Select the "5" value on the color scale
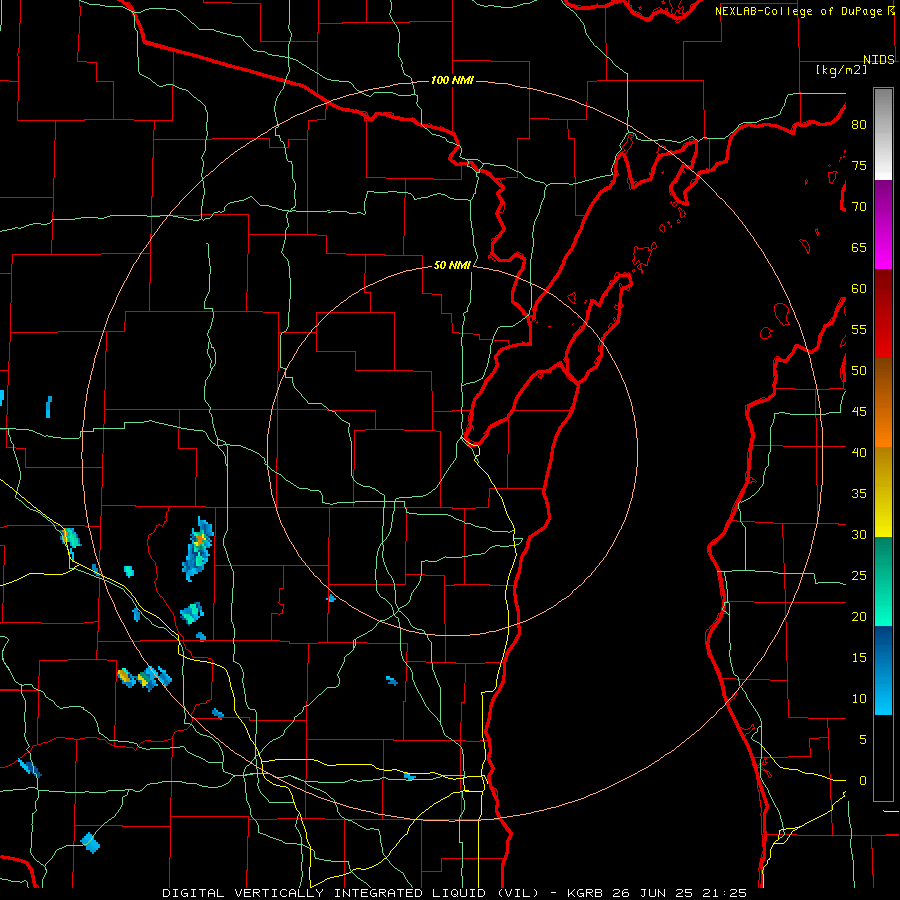This screenshot has height=900, width=900. point(863,740)
